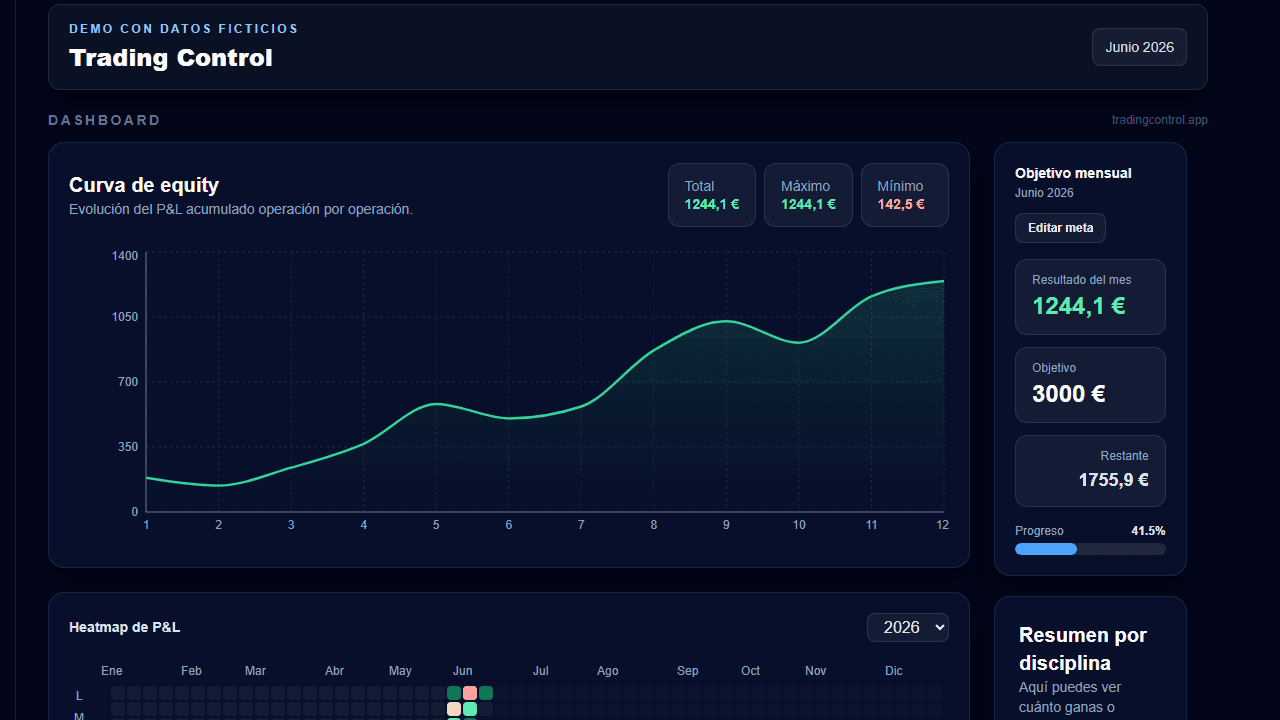Click the Sep month label in heatmap
This screenshot has height=720, width=1280.
click(x=687, y=671)
